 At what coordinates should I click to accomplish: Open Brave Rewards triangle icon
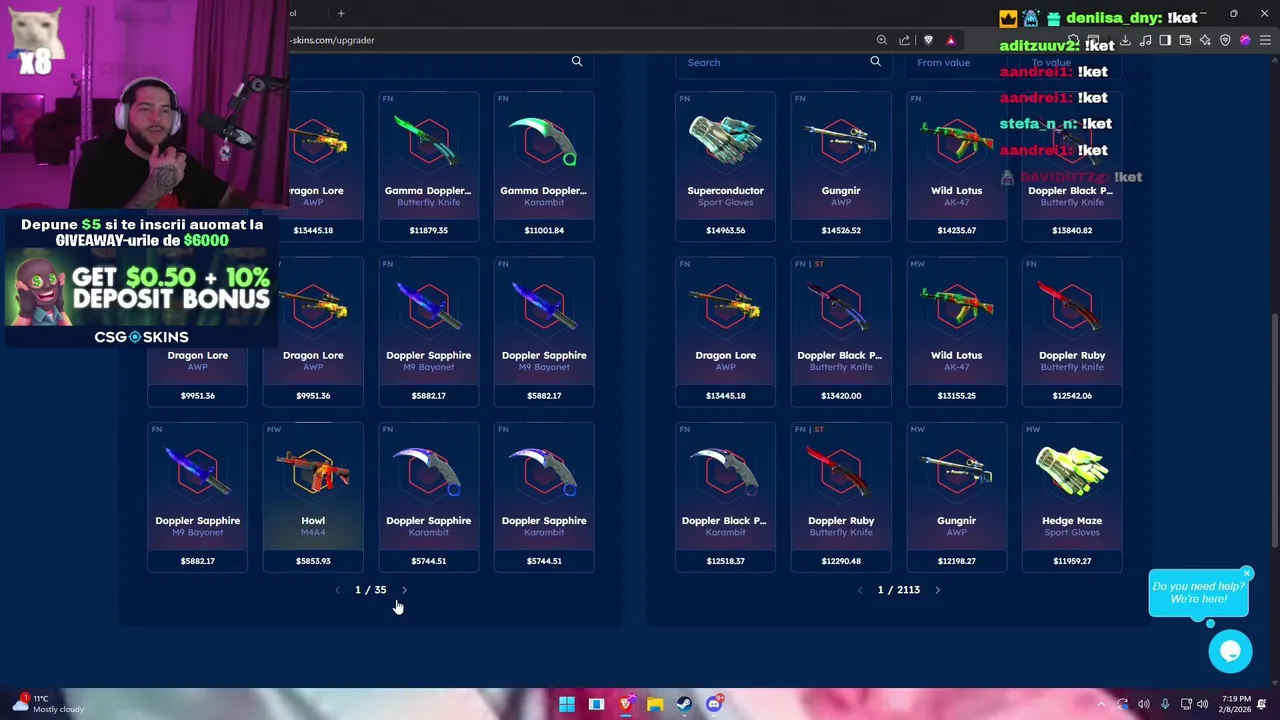click(x=951, y=40)
